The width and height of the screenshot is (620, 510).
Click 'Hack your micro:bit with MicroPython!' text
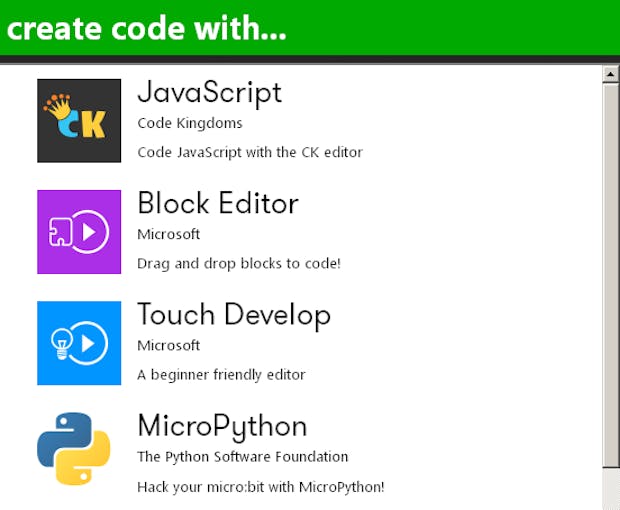[x=261, y=487]
